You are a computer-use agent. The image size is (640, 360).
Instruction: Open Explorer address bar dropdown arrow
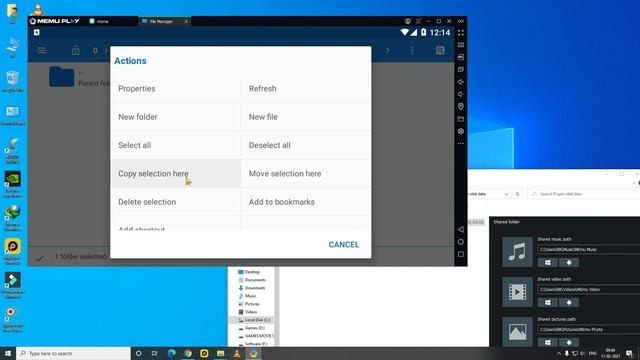[x=507, y=194]
